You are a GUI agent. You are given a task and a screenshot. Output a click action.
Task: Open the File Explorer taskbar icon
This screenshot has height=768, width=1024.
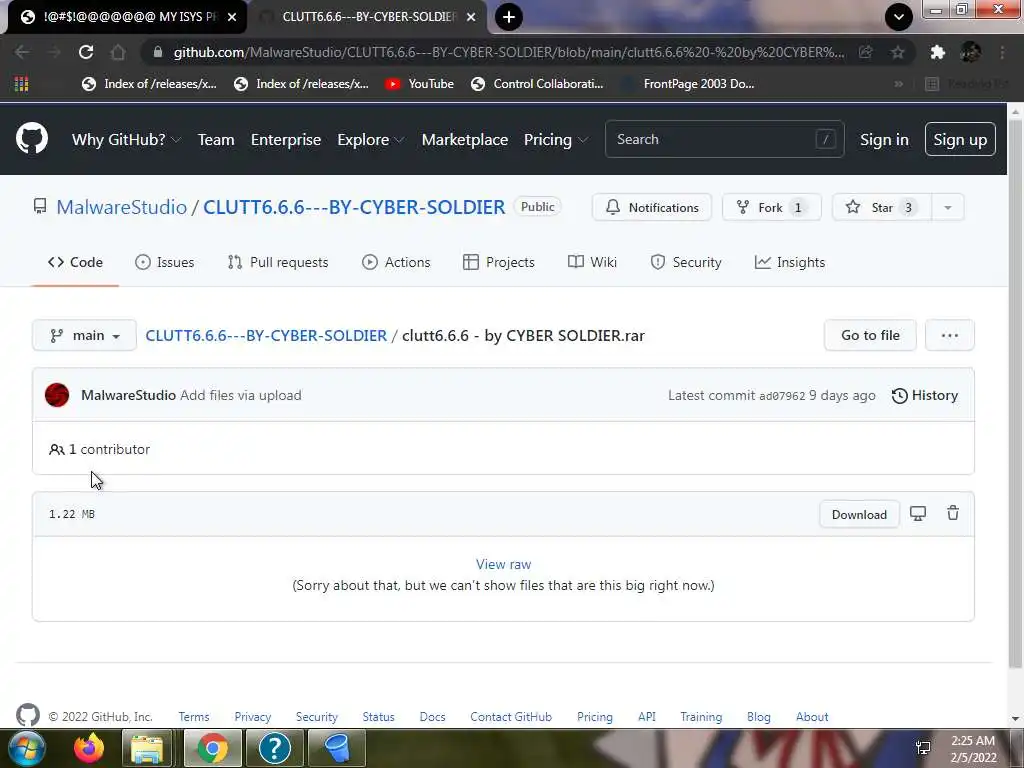pos(147,748)
